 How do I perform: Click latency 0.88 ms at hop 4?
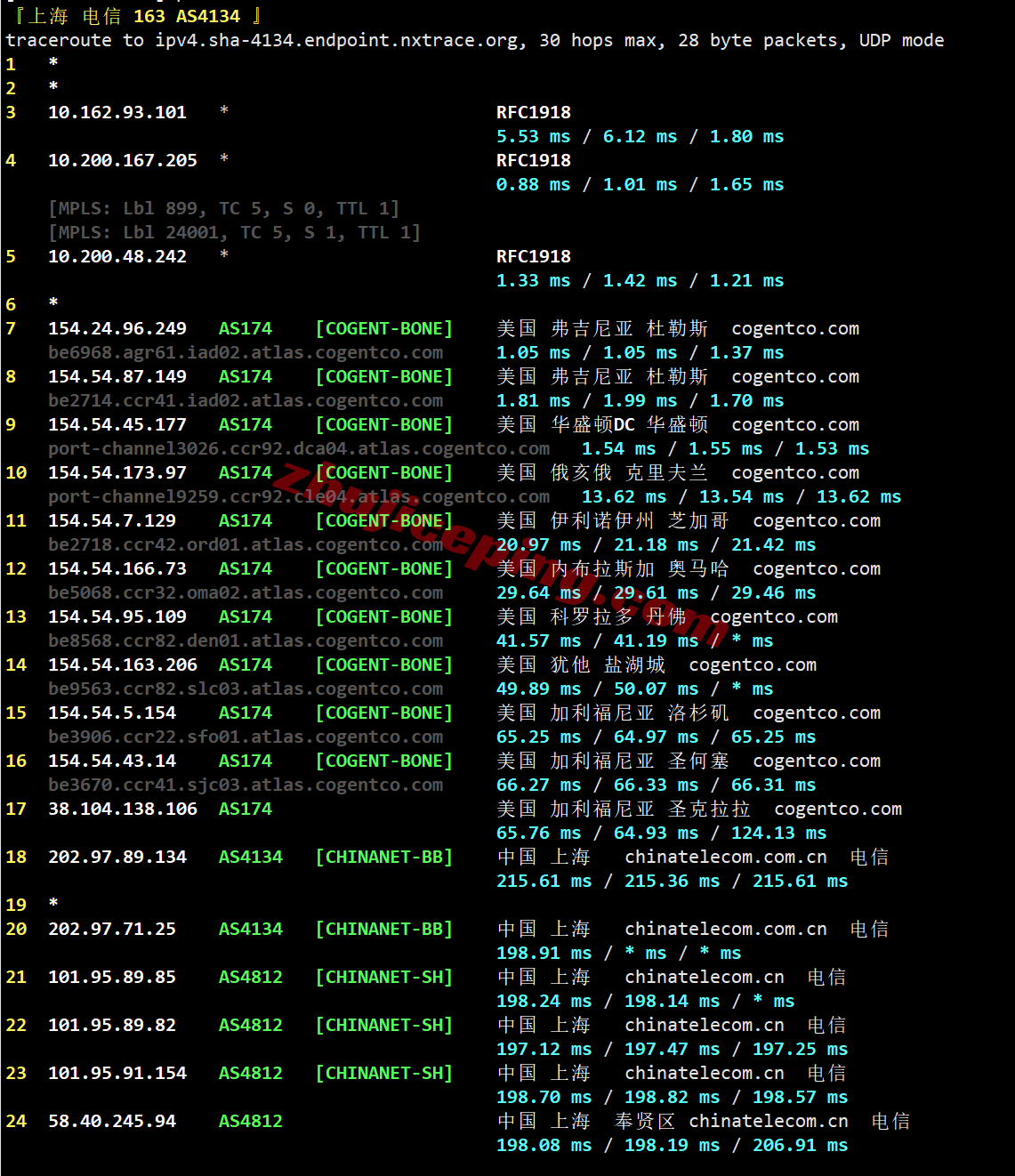click(x=534, y=184)
